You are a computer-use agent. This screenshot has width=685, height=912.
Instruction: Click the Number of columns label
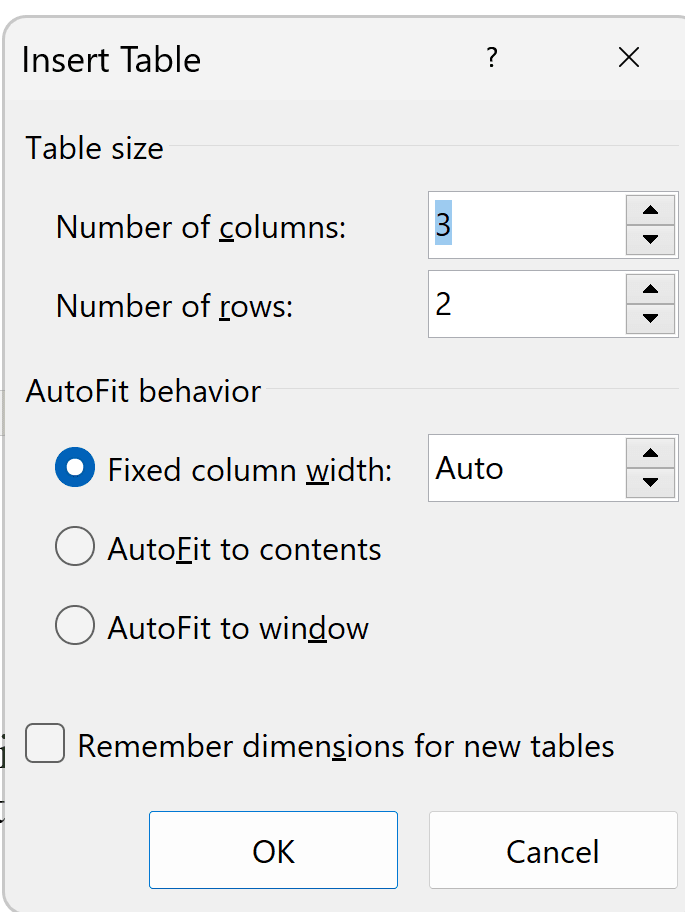(x=201, y=227)
